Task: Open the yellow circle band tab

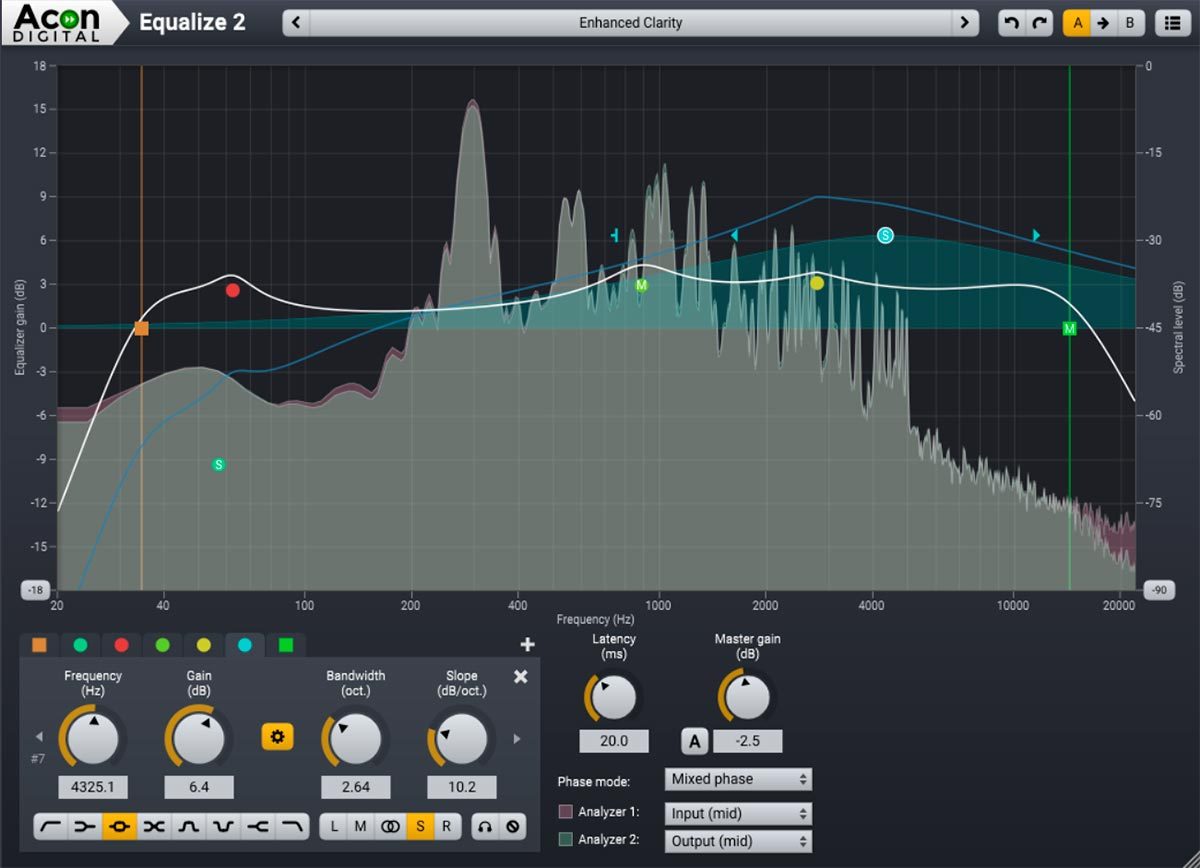Action: [x=203, y=645]
